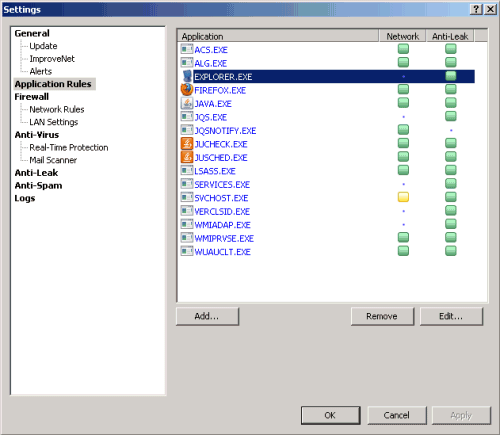Click the Firefox icon beside FIREFOX.EXE

[187, 90]
